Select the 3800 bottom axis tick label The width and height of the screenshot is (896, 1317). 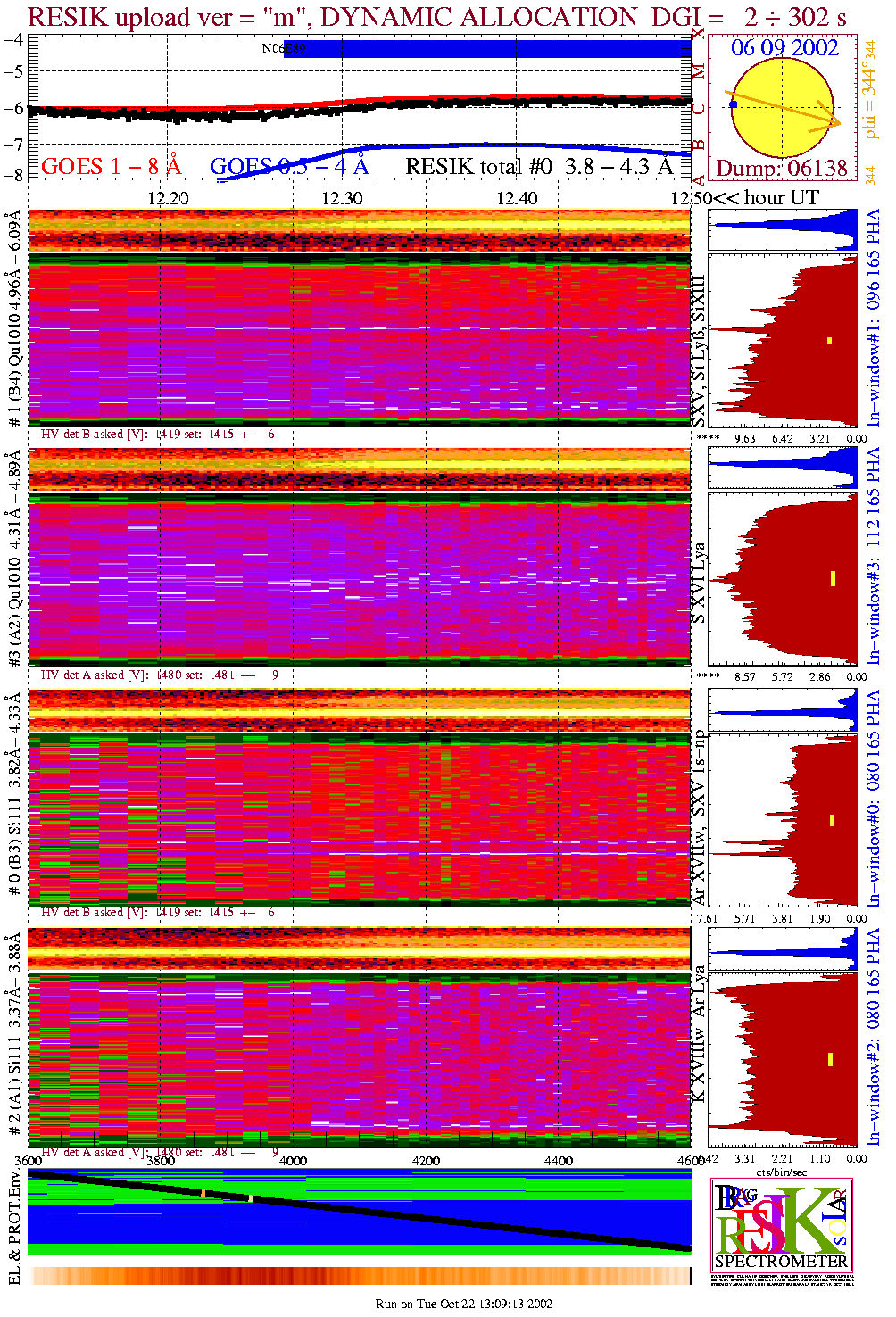[x=161, y=1161]
